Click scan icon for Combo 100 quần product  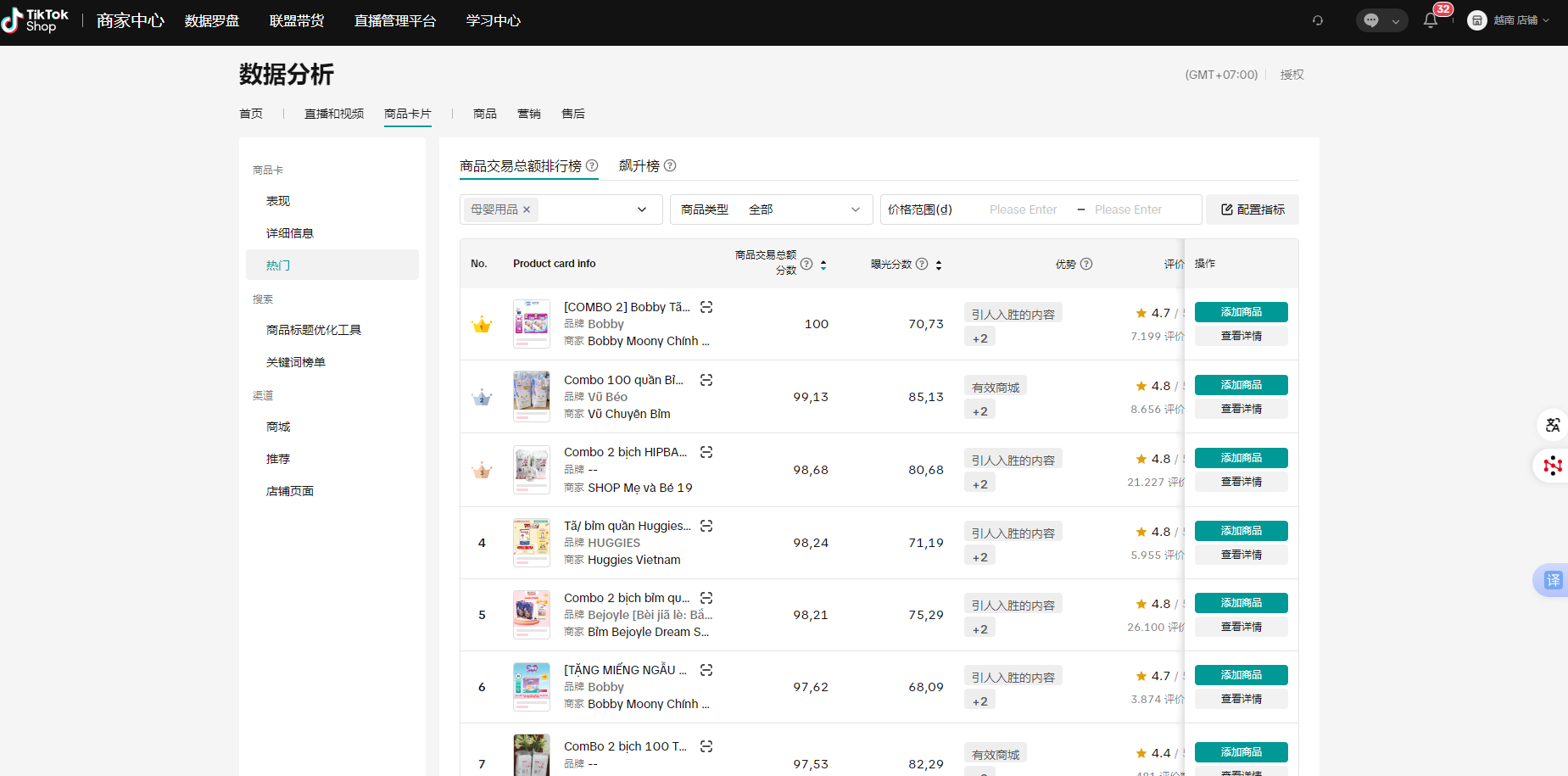tap(706, 380)
